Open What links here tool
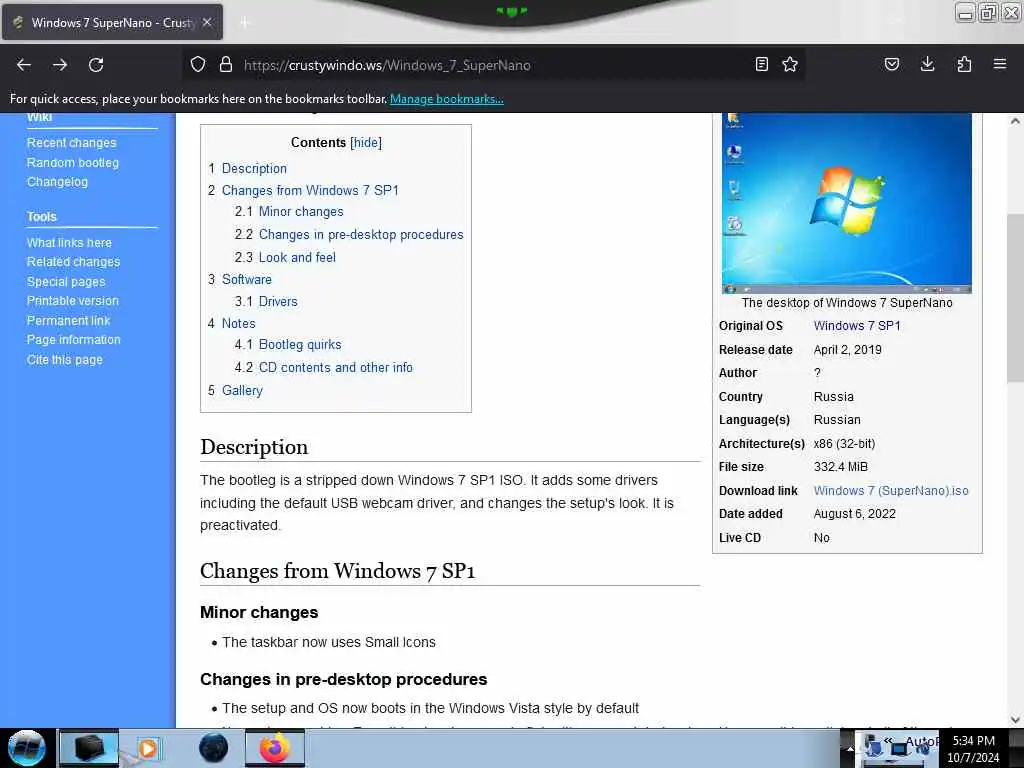 pyautogui.click(x=69, y=242)
